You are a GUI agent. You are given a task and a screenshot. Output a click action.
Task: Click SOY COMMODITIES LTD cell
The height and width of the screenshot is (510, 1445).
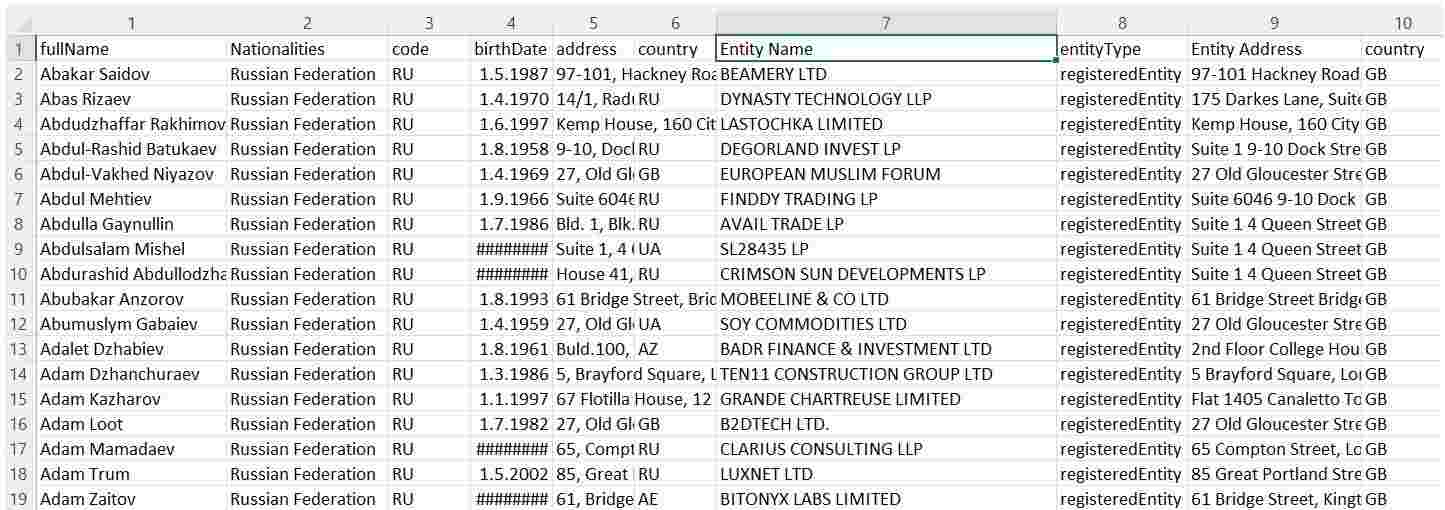point(886,324)
